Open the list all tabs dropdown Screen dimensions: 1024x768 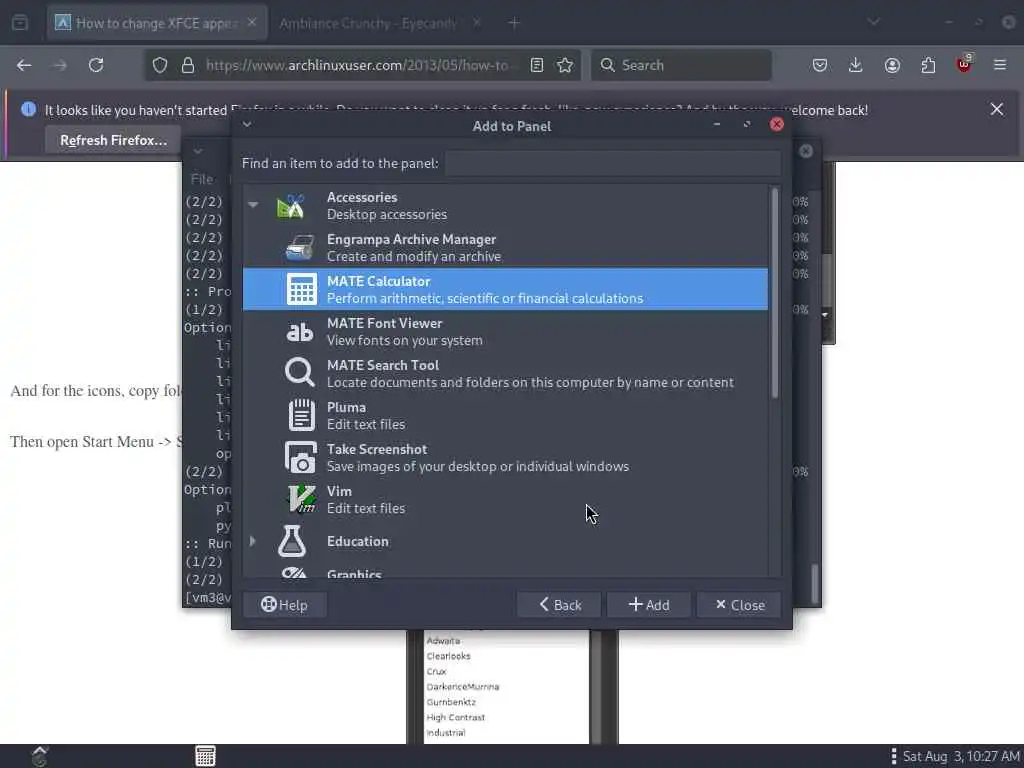[x=873, y=22]
